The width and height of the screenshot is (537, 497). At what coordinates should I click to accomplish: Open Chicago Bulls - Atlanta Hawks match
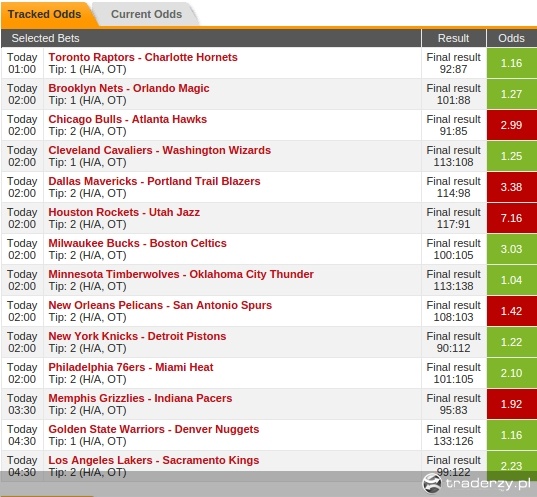click(127, 119)
